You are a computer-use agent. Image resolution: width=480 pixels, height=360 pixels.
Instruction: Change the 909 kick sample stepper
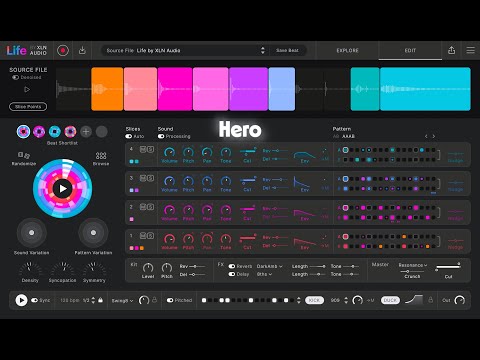click(346, 300)
